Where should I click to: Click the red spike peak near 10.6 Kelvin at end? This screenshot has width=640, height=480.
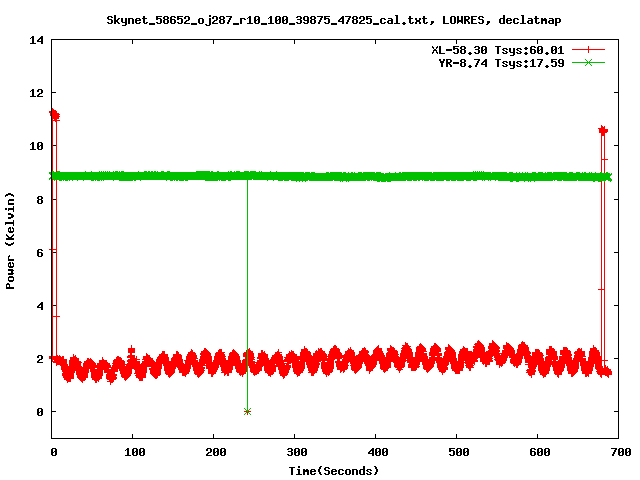click(x=603, y=131)
